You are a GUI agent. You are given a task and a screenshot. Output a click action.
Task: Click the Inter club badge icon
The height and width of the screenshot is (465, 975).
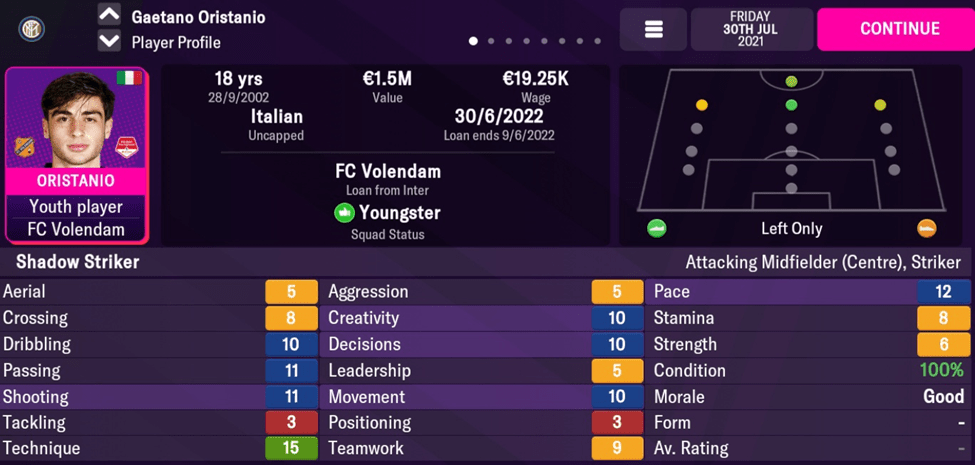(31, 29)
